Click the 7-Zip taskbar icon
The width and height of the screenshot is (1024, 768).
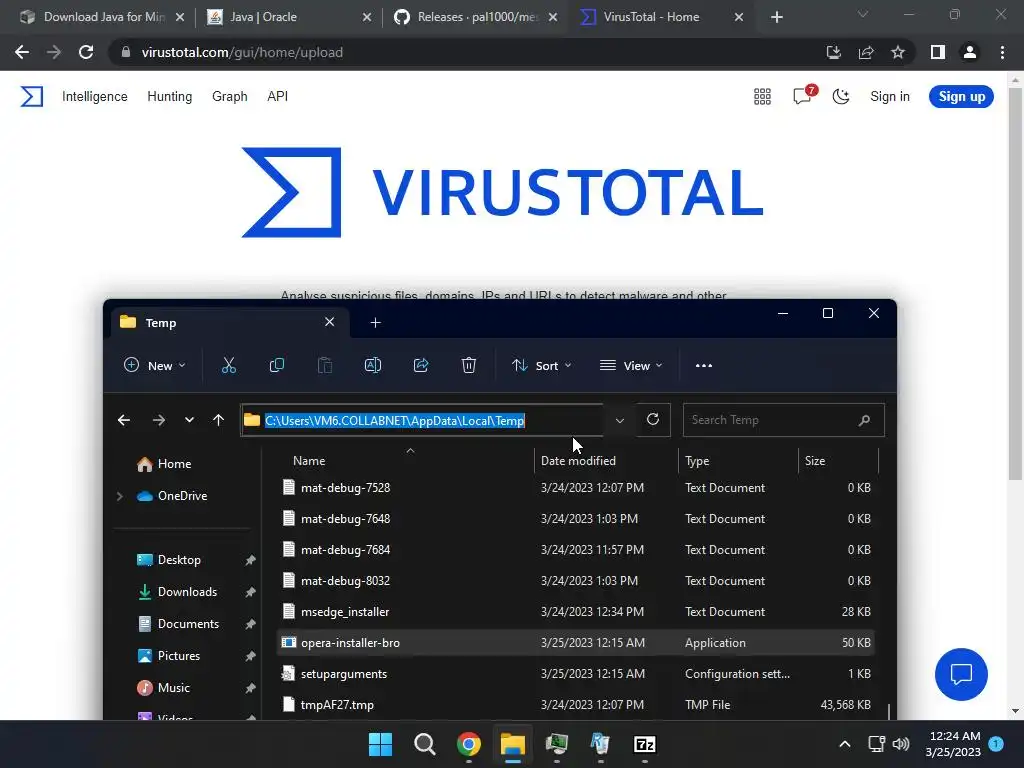(645, 744)
